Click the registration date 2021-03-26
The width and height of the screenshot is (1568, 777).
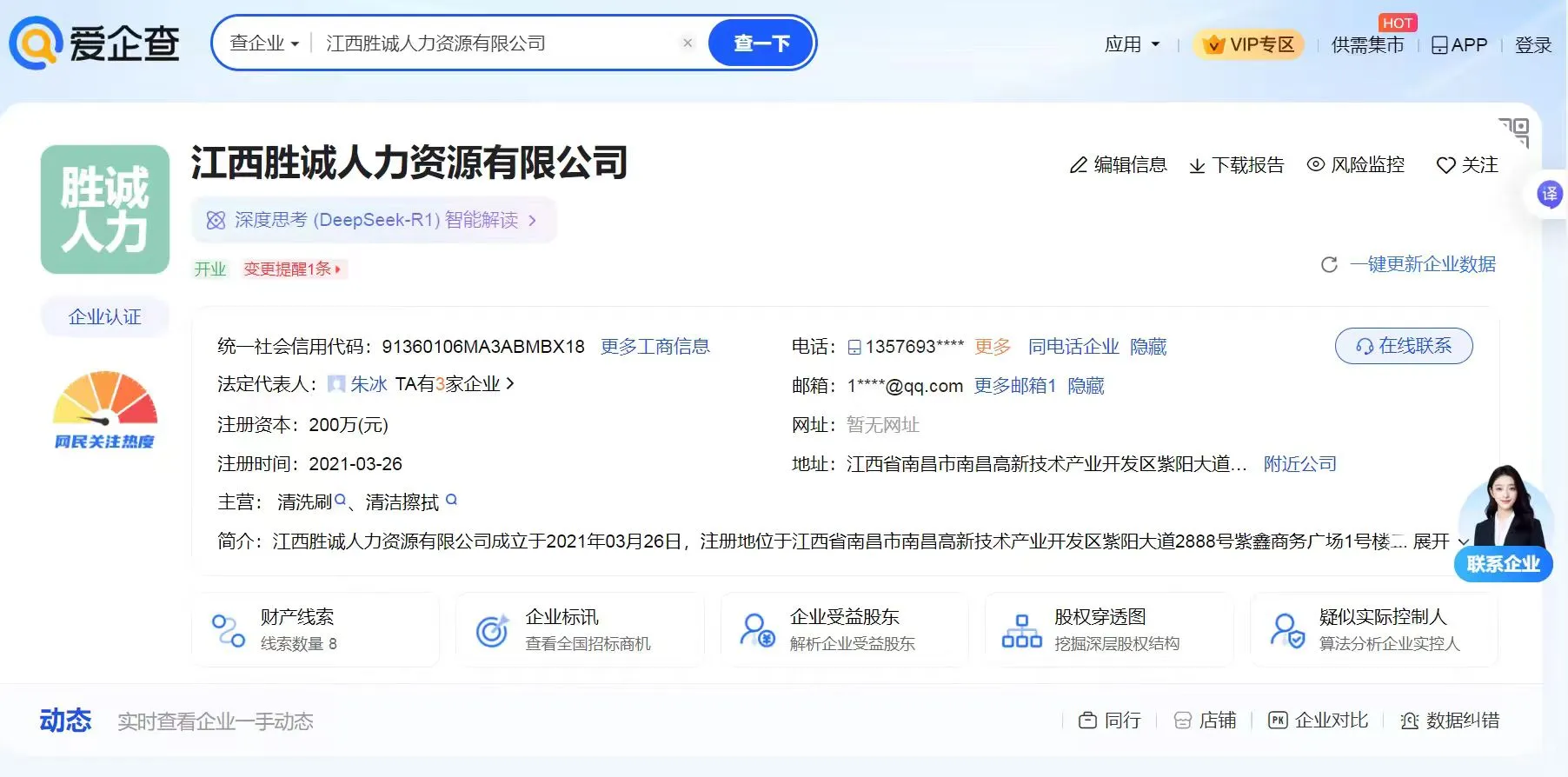click(x=355, y=464)
